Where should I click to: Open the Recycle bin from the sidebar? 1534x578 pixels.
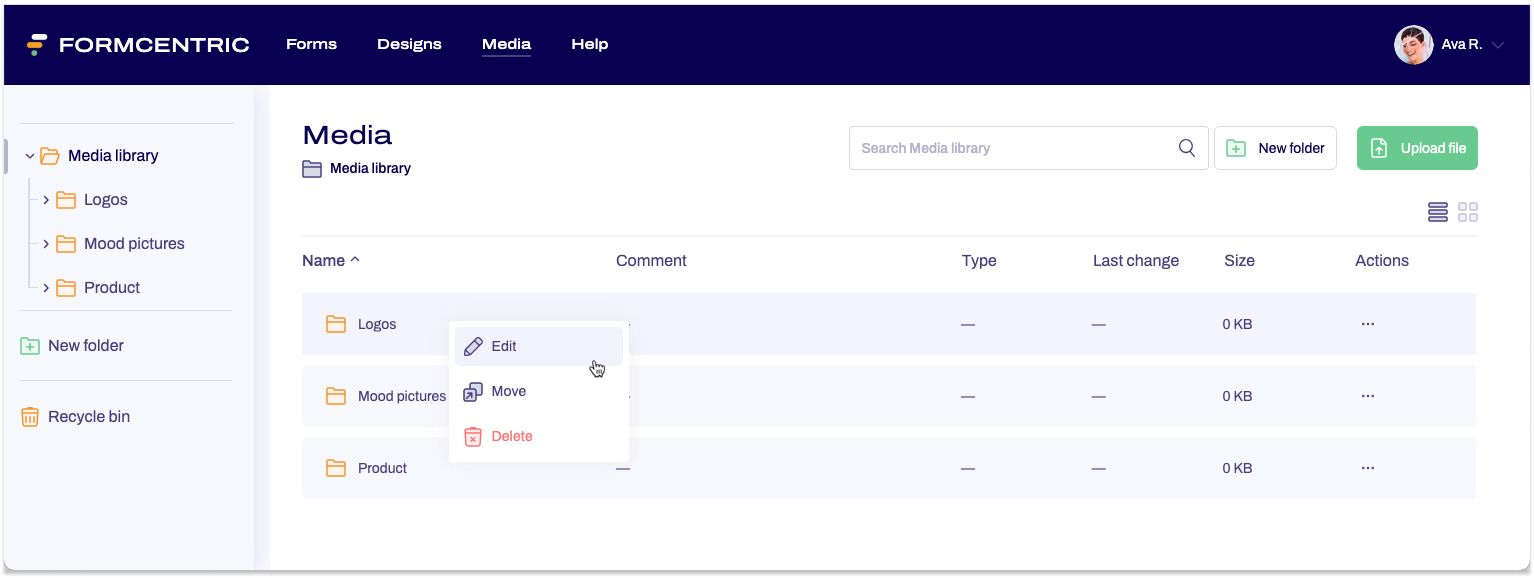(88, 416)
